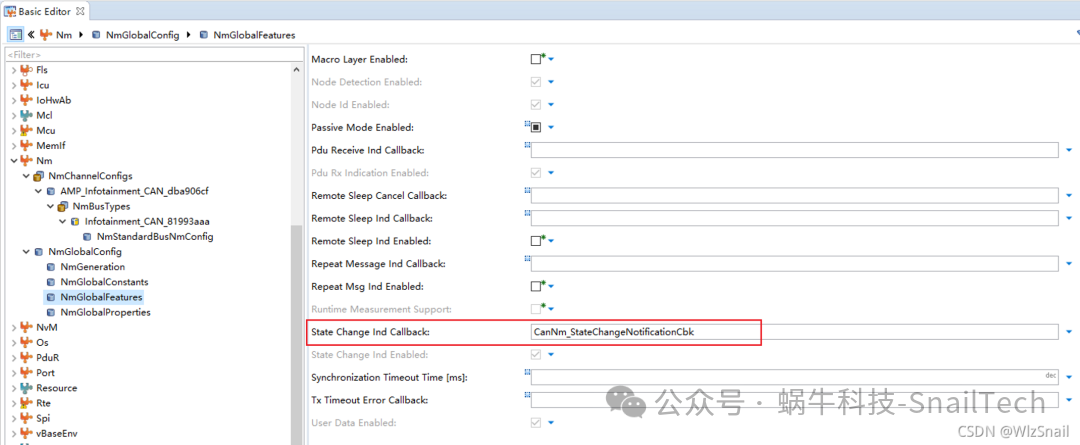Image resolution: width=1080 pixels, height=445 pixels.
Task: Click the Pdu Receive Ind Callback field
Action: click(x=794, y=150)
